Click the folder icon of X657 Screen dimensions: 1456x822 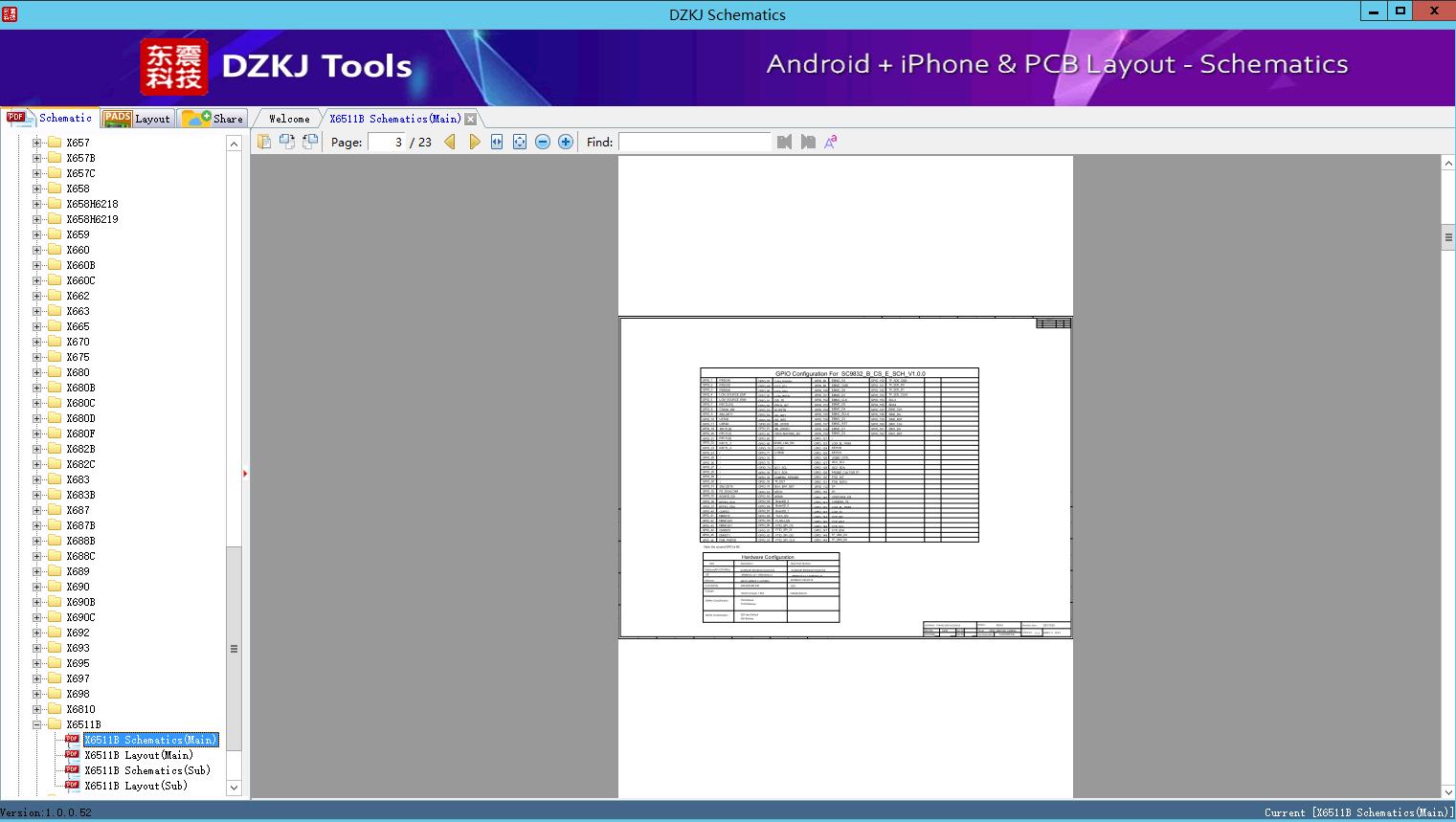(55, 143)
